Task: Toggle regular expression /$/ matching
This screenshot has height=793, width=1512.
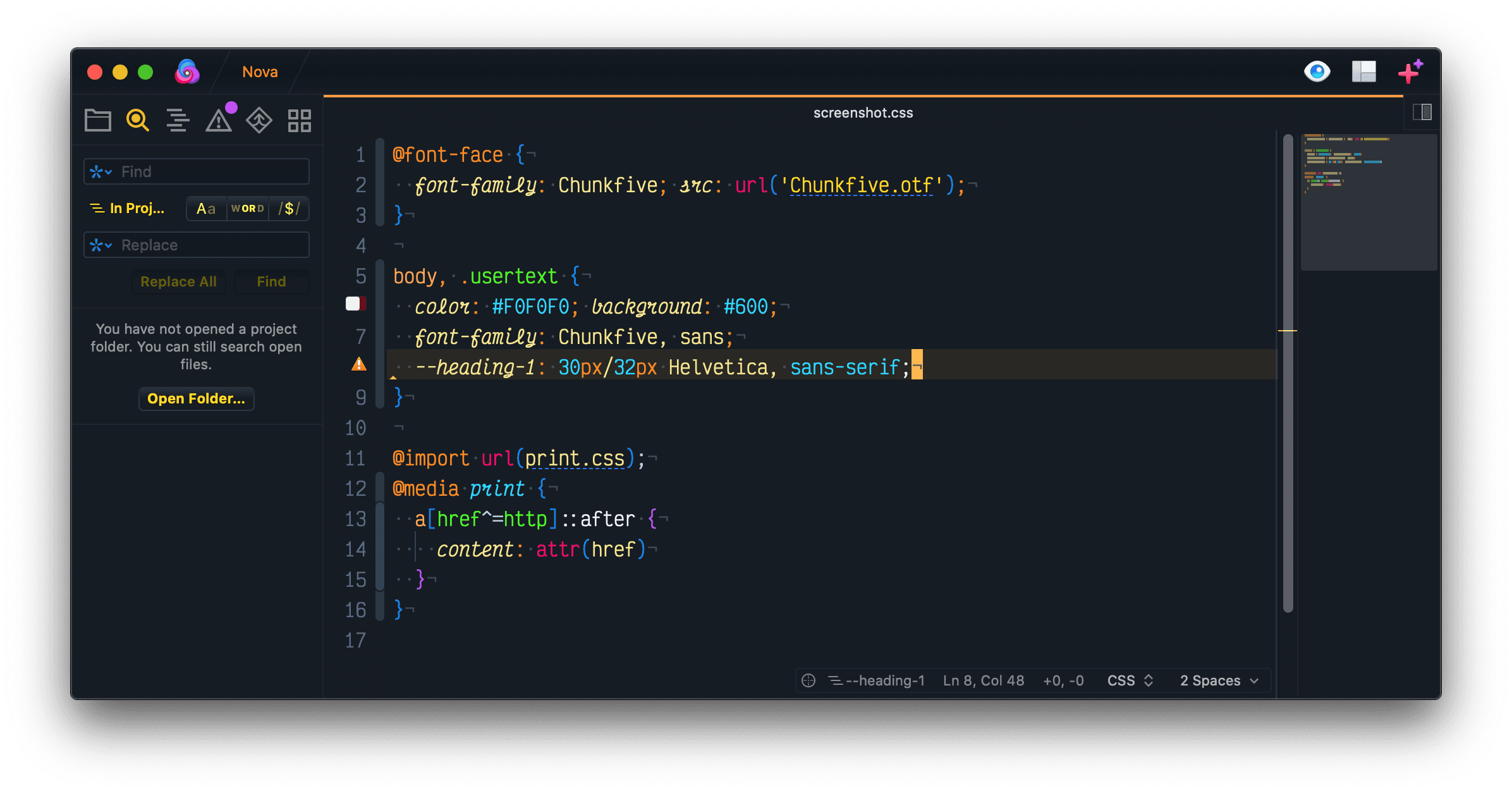Action: 289,209
